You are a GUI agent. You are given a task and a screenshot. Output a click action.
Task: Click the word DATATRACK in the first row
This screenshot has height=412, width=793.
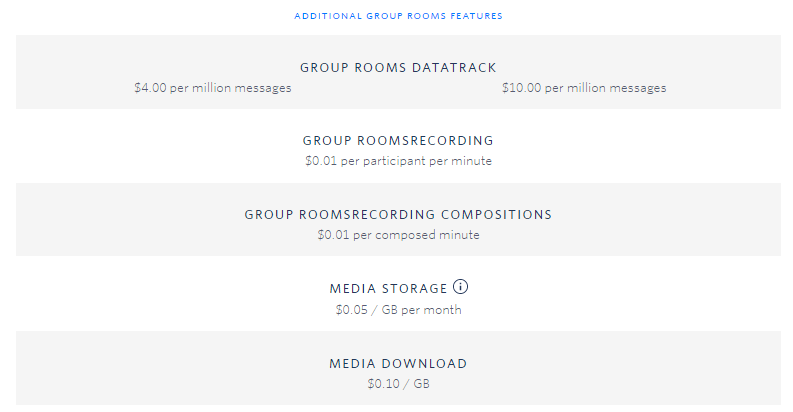tap(454, 68)
